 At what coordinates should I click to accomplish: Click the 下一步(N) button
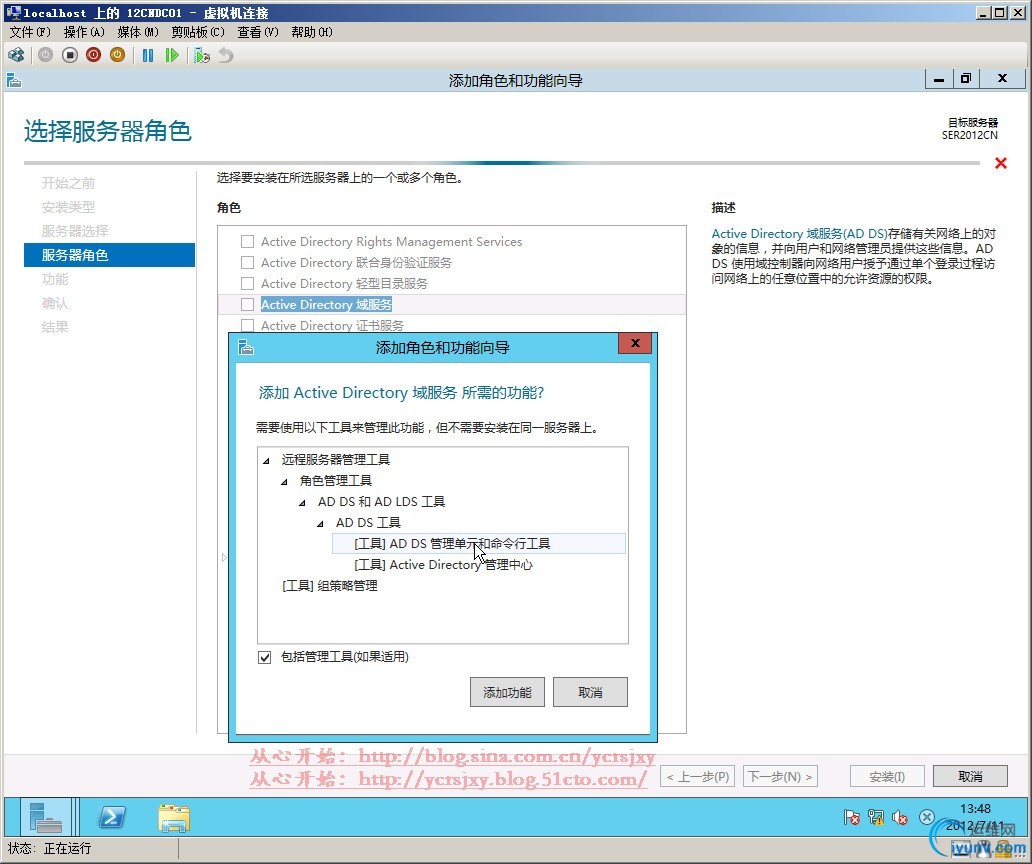[x=781, y=776]
